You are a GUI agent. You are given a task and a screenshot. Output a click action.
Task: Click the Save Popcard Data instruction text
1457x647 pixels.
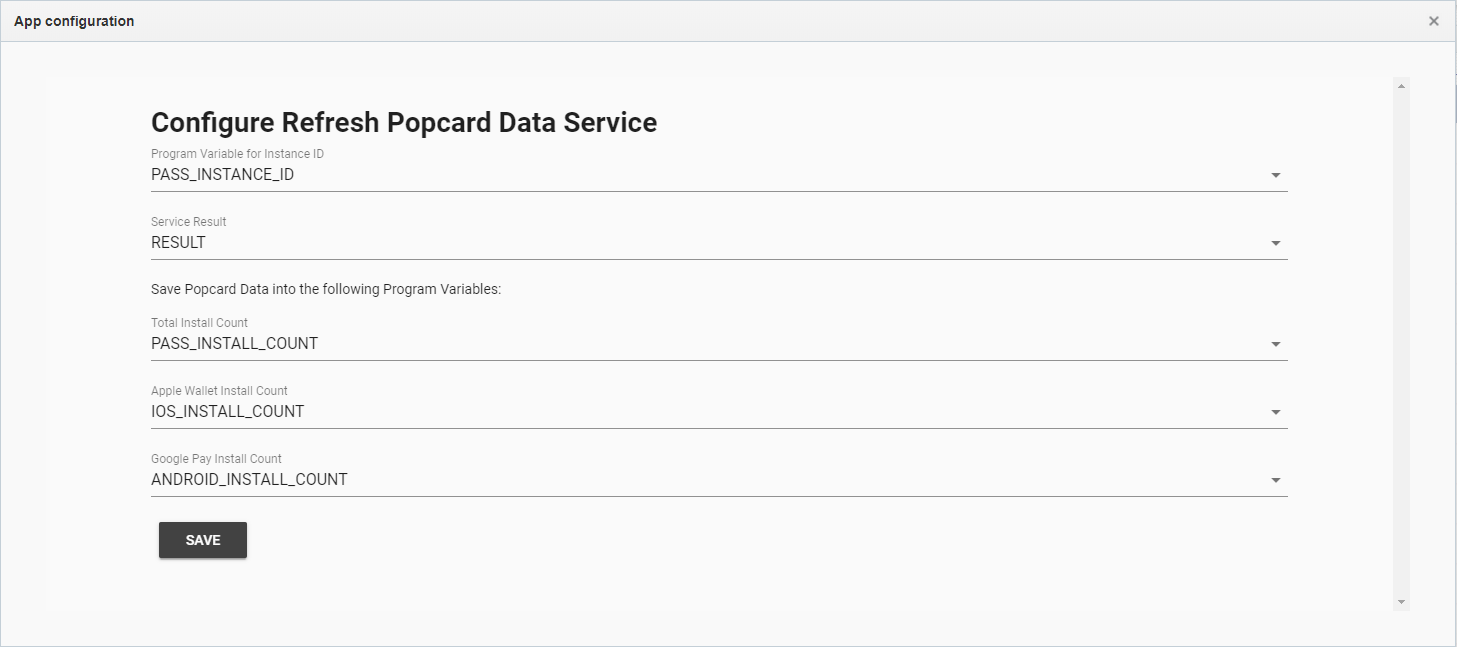coord(325,290)
